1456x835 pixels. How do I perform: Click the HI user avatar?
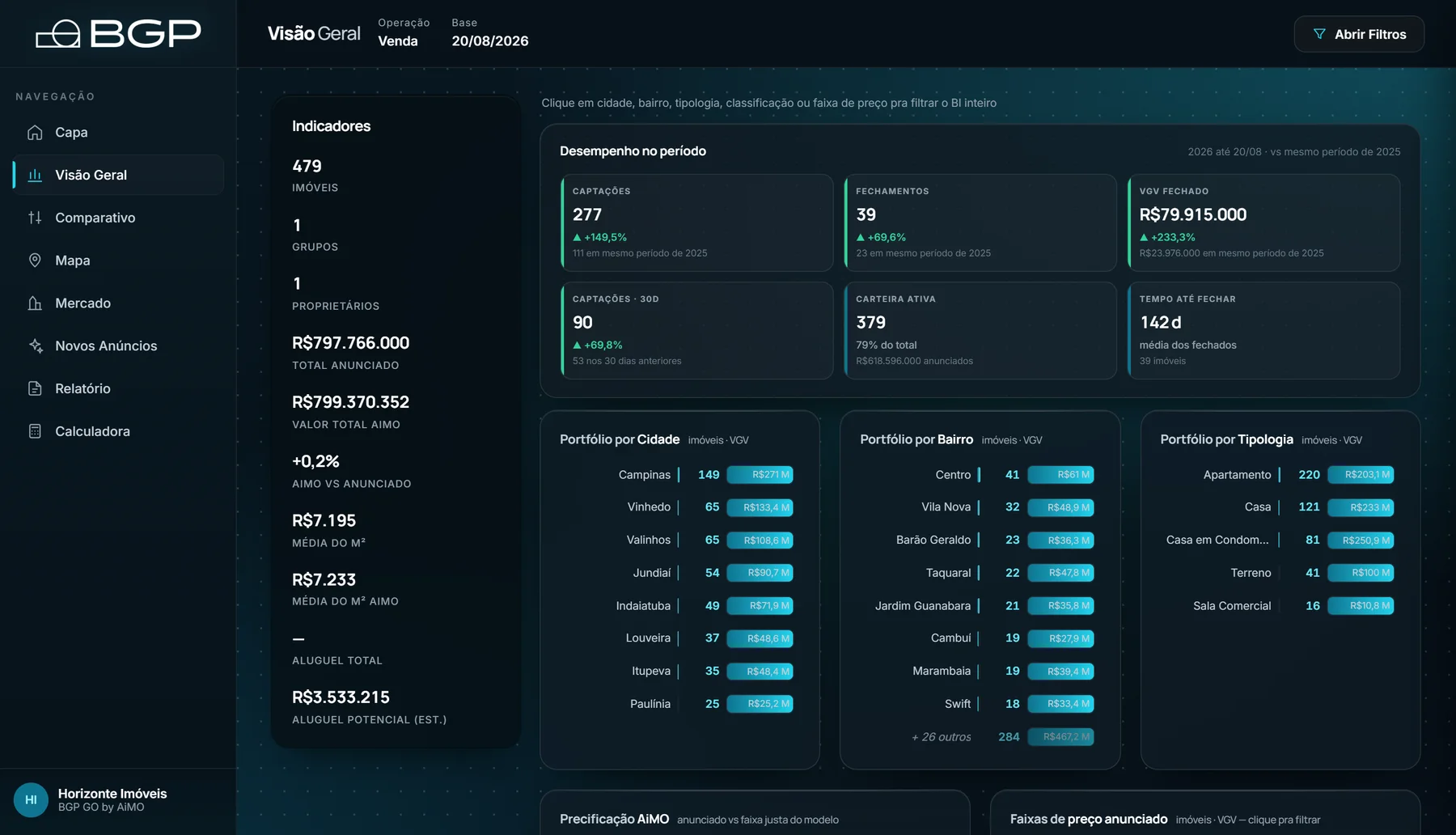coord(31,800)
